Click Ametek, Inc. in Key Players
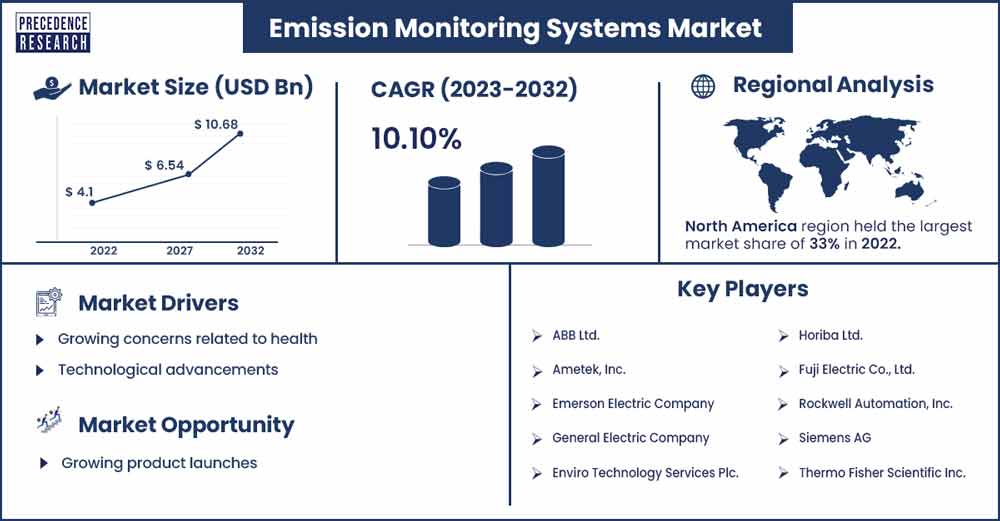This screenshot has height=521, width=1000. click(589, 370)
